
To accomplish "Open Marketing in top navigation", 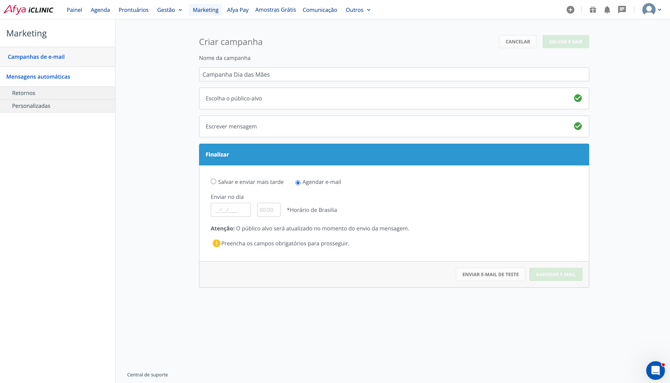I will (206, 10).
